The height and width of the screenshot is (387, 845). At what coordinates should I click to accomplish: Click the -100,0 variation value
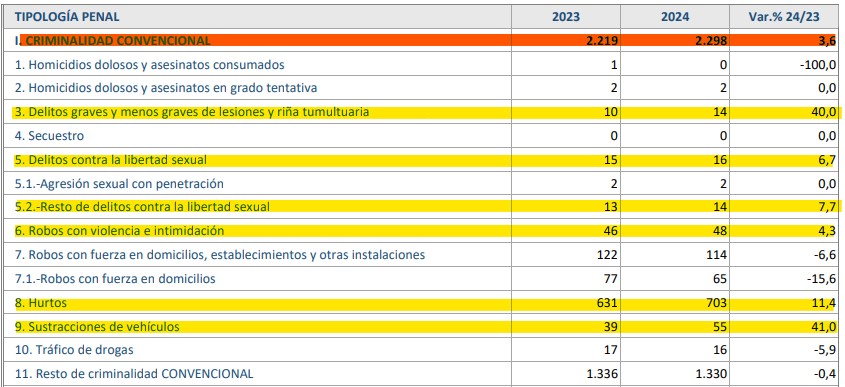pos(819,65)
